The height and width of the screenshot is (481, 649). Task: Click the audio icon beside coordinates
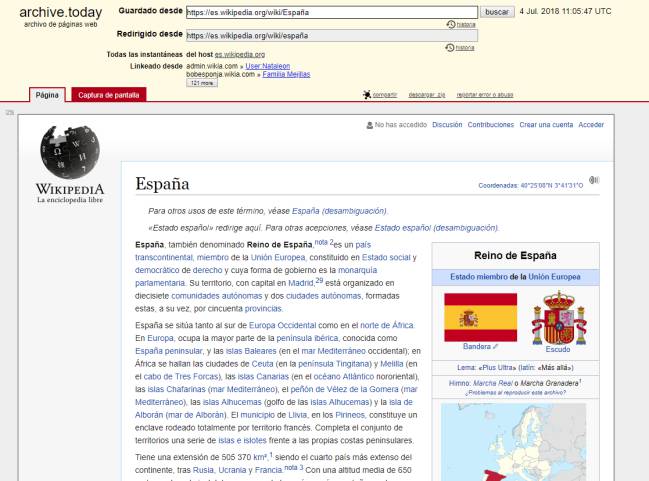[594, 180]
